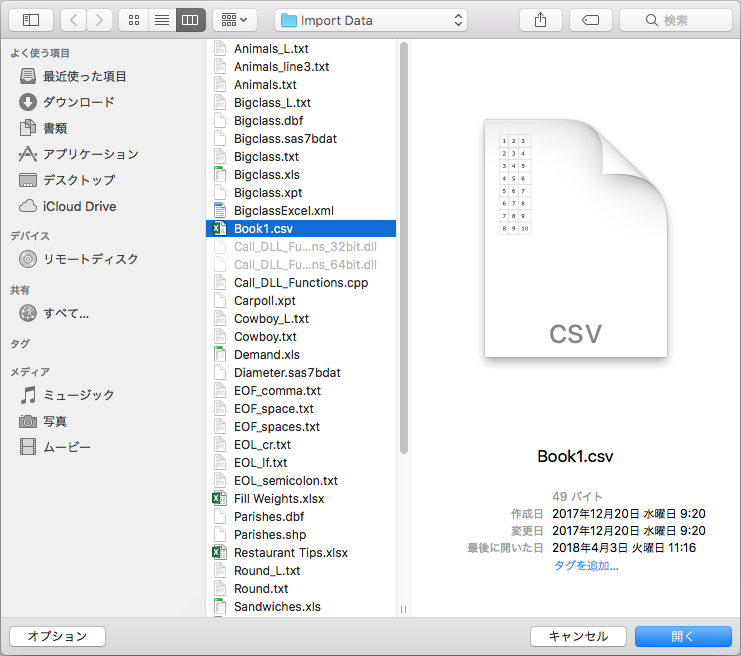
Task: Switch to icon grid view
Action: pyautogui.click(x=134, y=20)
